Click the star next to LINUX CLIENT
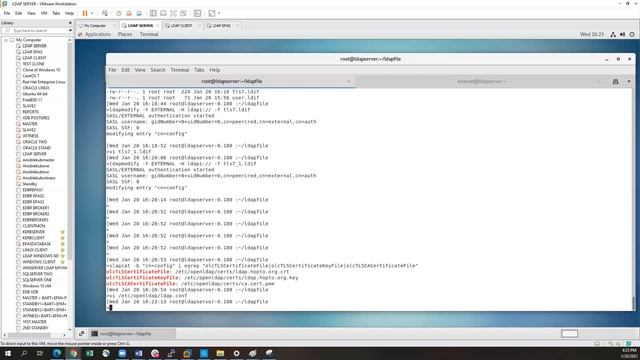 tap(62, 250)
